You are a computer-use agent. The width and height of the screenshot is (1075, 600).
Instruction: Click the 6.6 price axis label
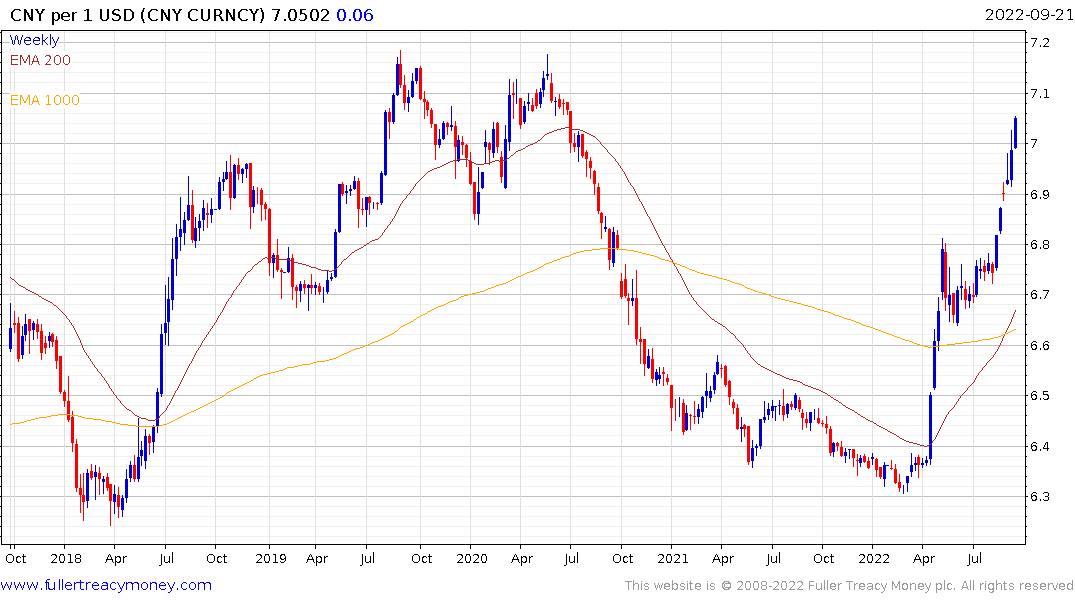pyautogui.click(x=1039, y=346)
